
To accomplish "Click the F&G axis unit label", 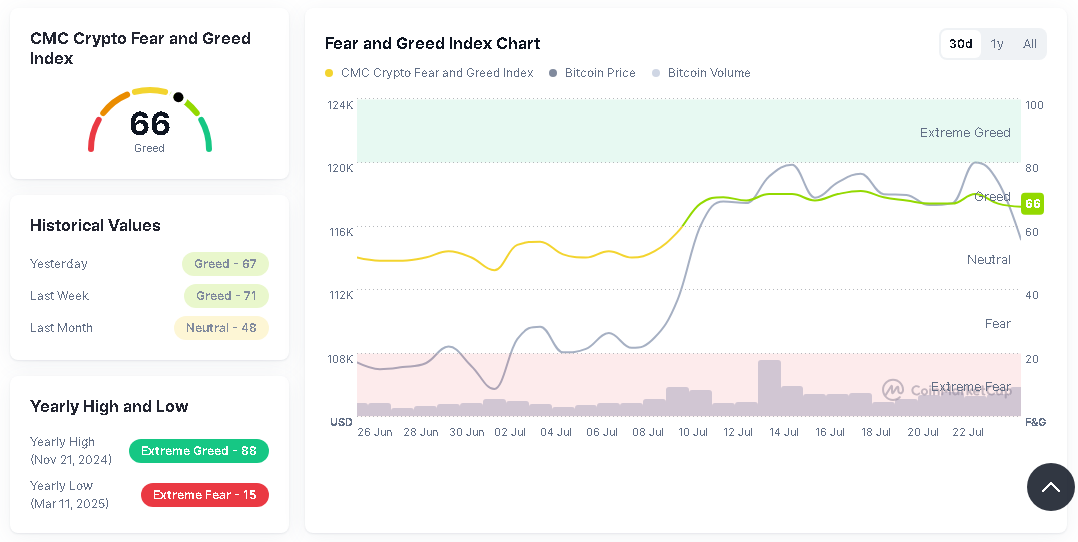I will point(1035,422).
